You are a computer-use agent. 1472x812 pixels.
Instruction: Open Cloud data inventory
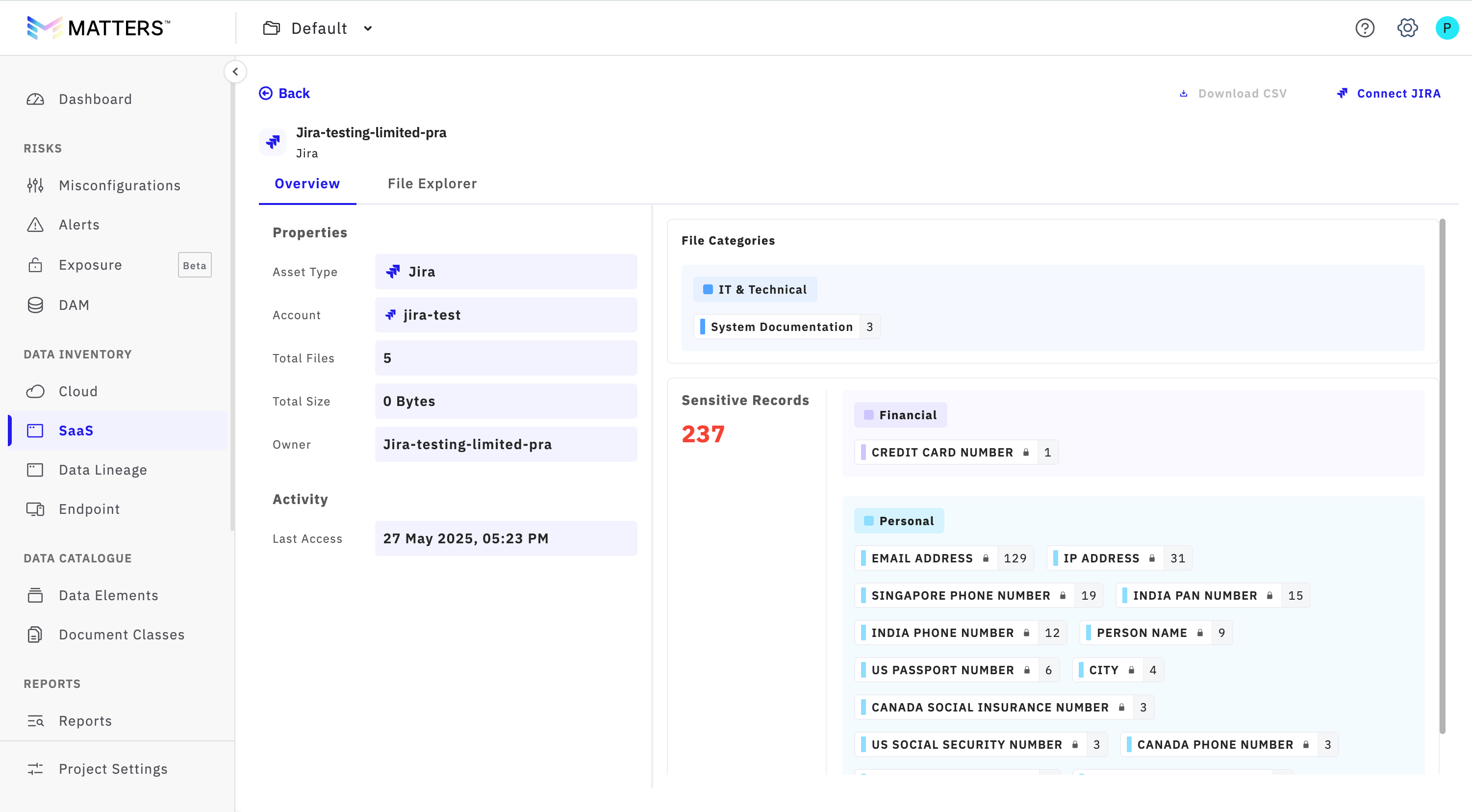click(x=118, y=391)
